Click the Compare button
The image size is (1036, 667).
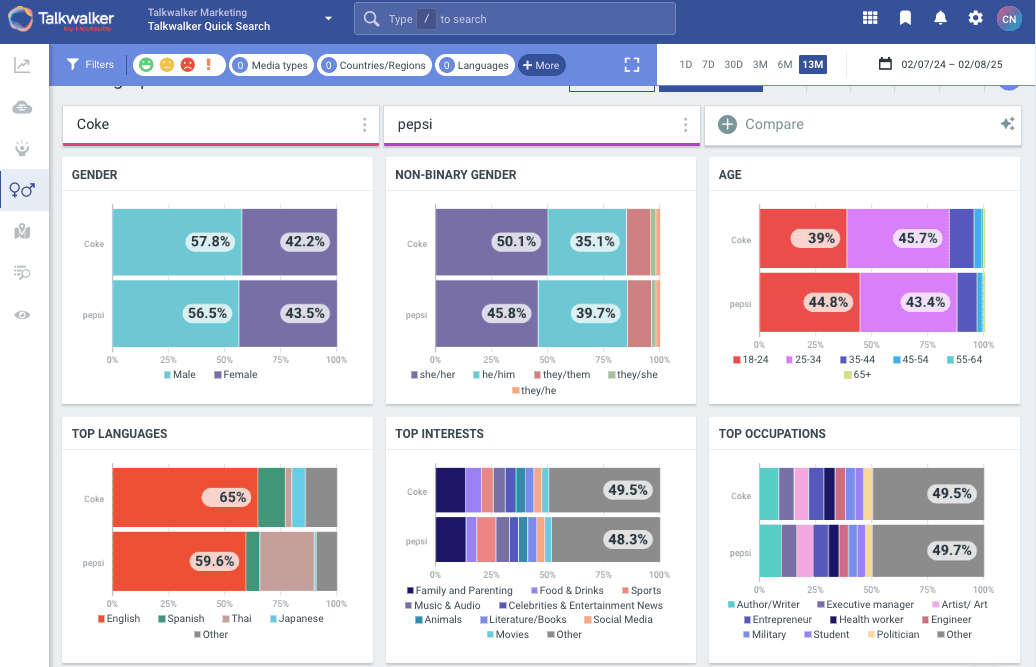point(762,124)
